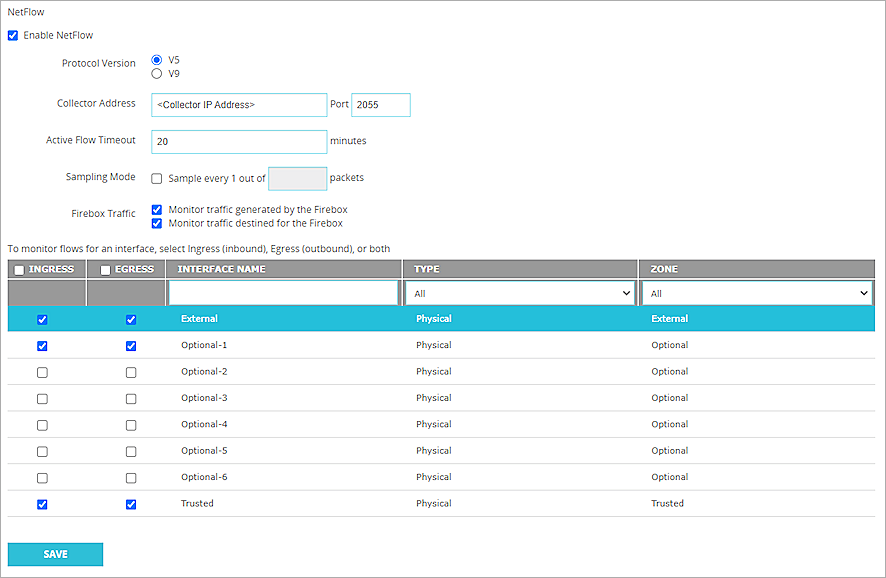The image size is (886, 578).
Task: Click the Interface Name filter box
Action: [284, 293]
